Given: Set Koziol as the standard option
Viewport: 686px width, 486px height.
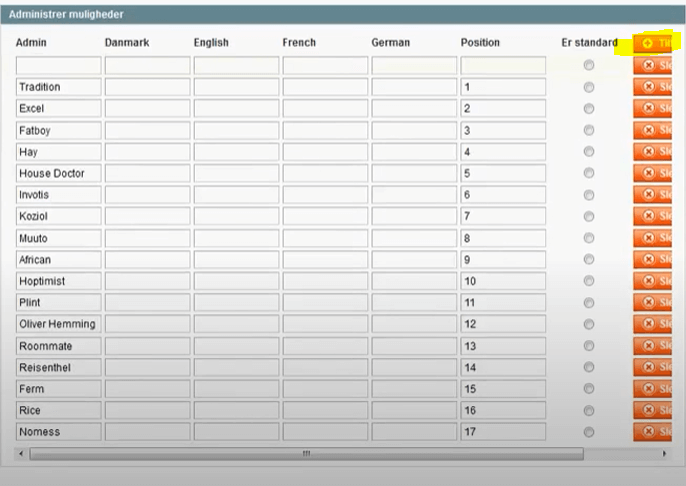Looking at the screenshot, I should point(589,216).
